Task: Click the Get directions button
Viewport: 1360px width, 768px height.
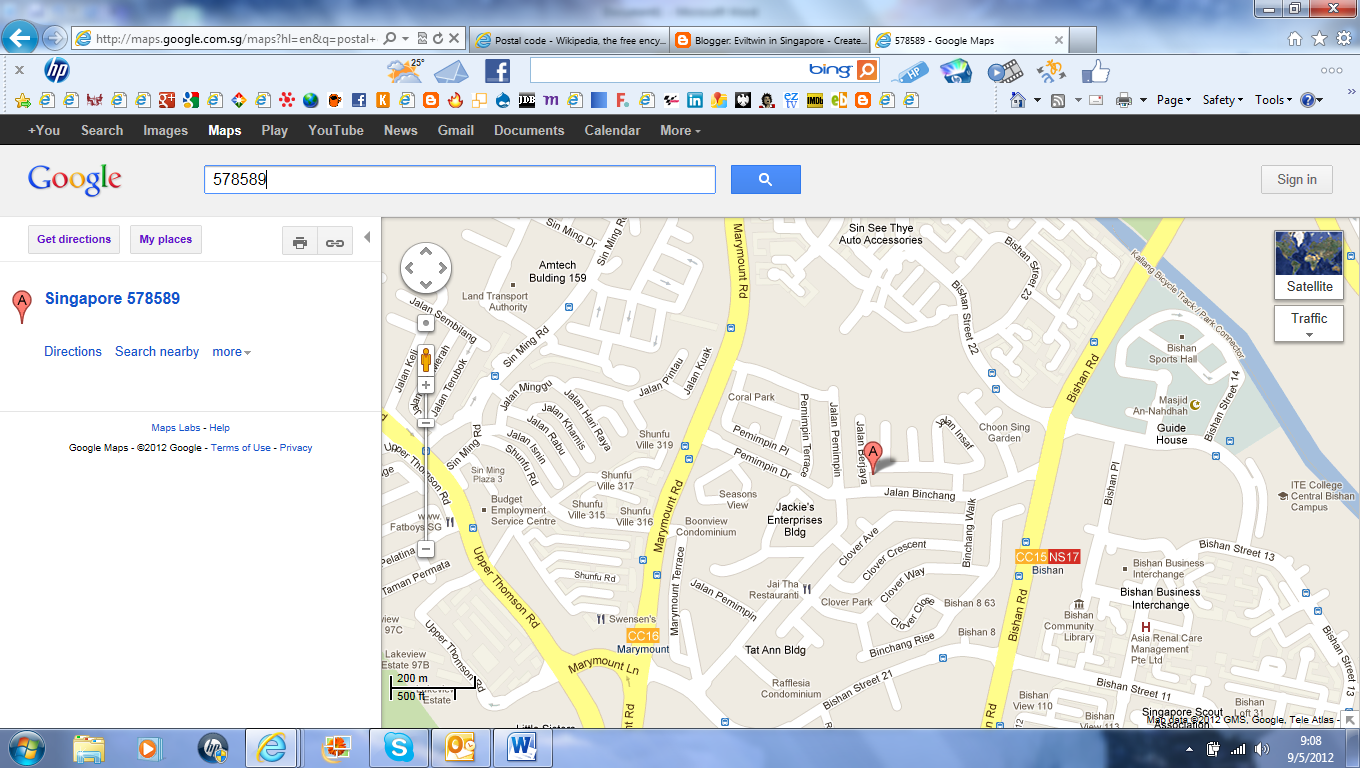Action: [72, 239]
